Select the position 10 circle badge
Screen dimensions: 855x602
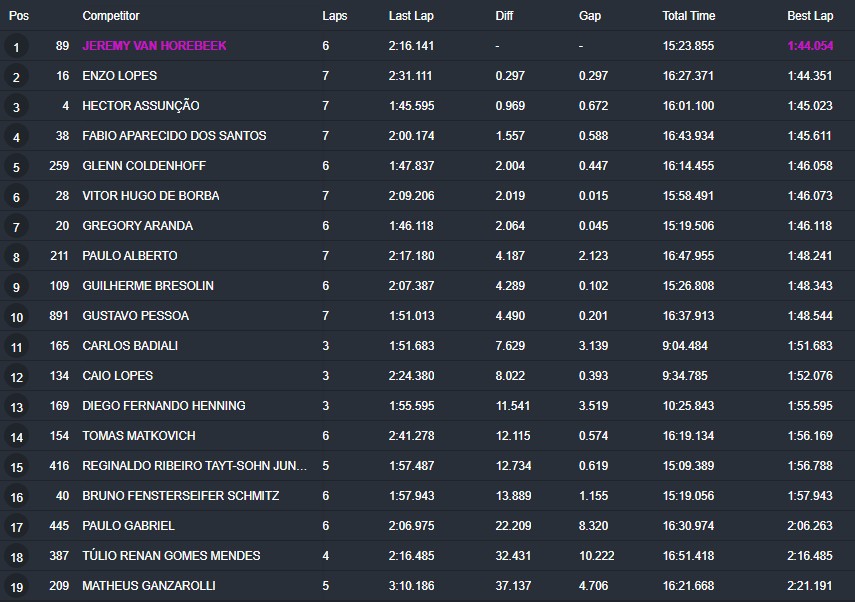tap(16, 317)
